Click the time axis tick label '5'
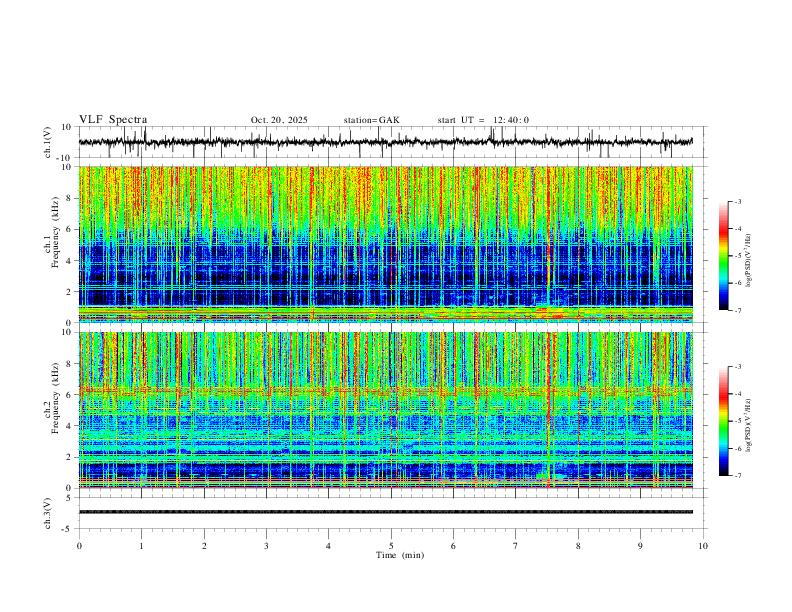This screenshot has height=612, width=792. click(x=391, y=546)
